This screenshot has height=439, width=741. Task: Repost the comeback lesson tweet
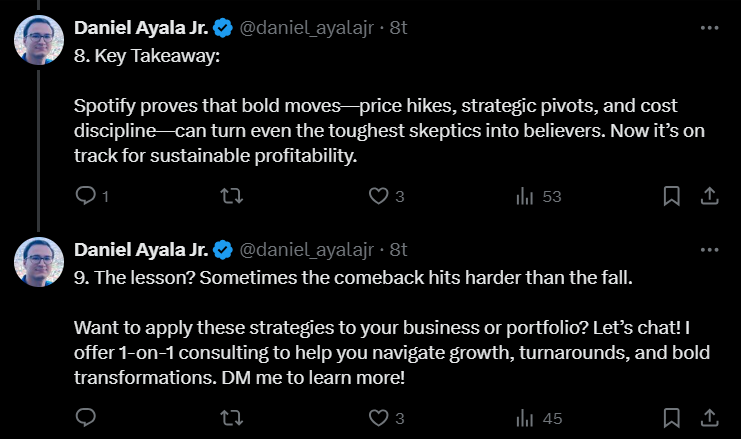point(232,417)
